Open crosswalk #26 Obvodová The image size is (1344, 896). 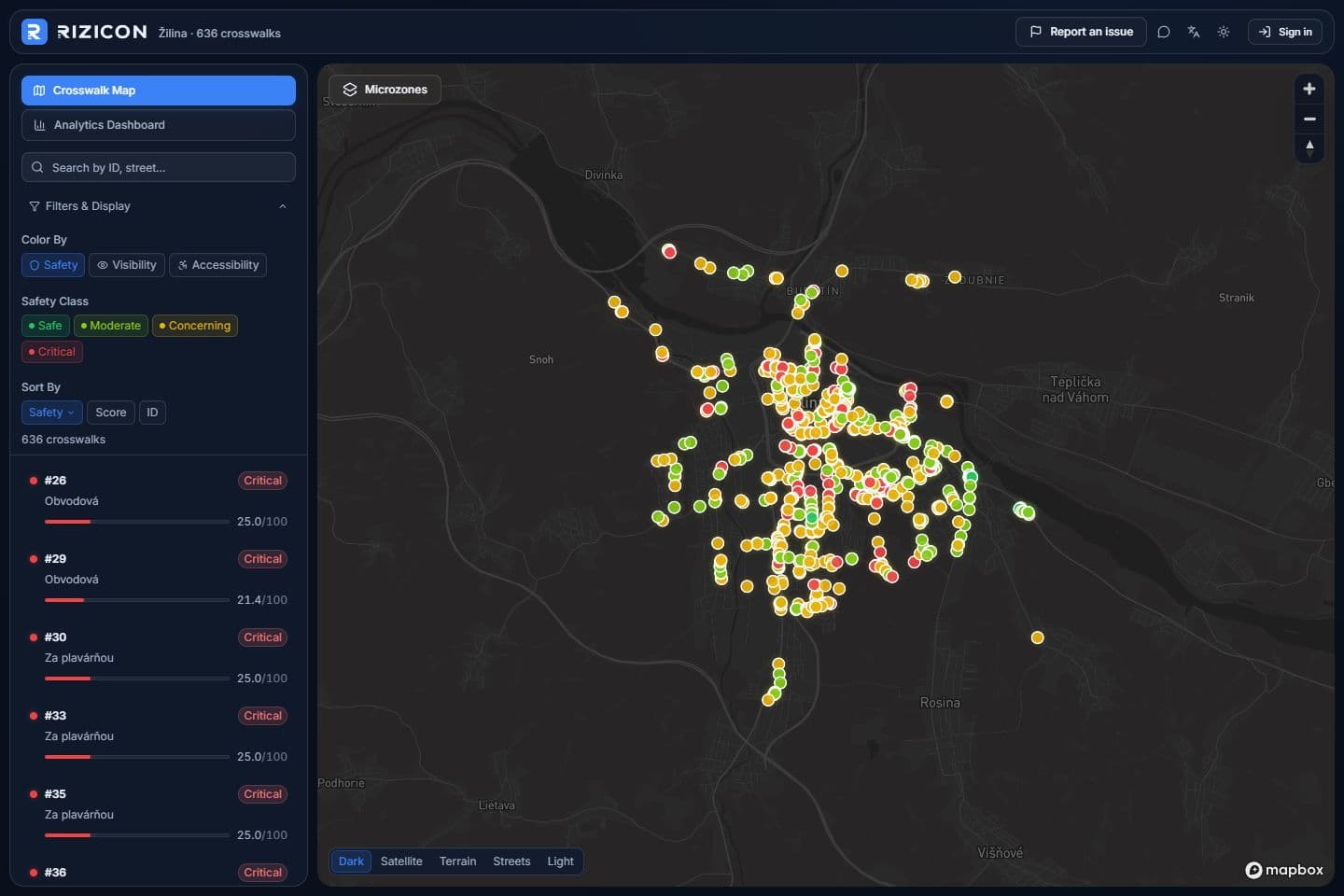click(x=159, y=500)
